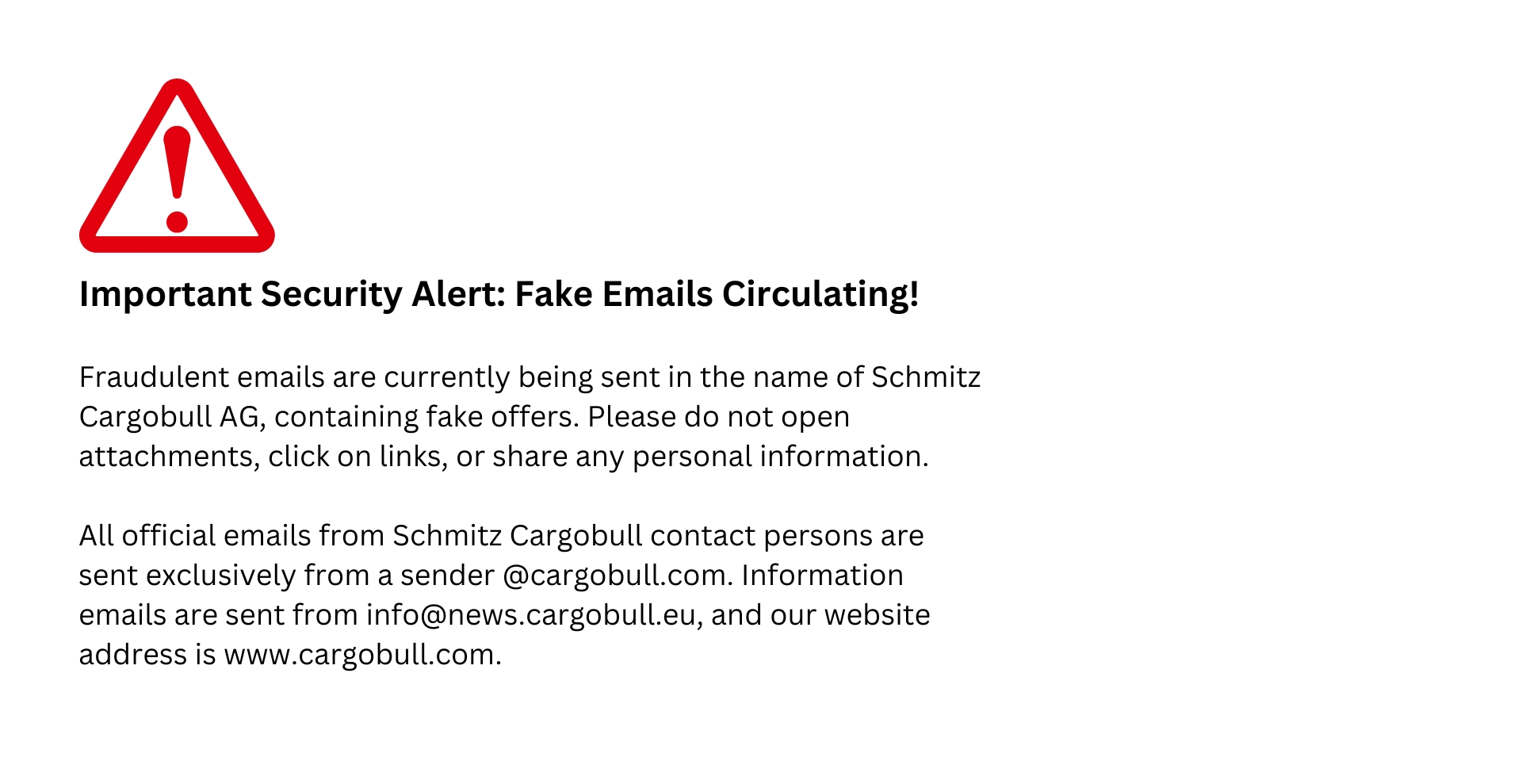Screen dimensions: 1522x784
Task: Click the @cargobull.com sender domain text
Action: click(614, 576)
